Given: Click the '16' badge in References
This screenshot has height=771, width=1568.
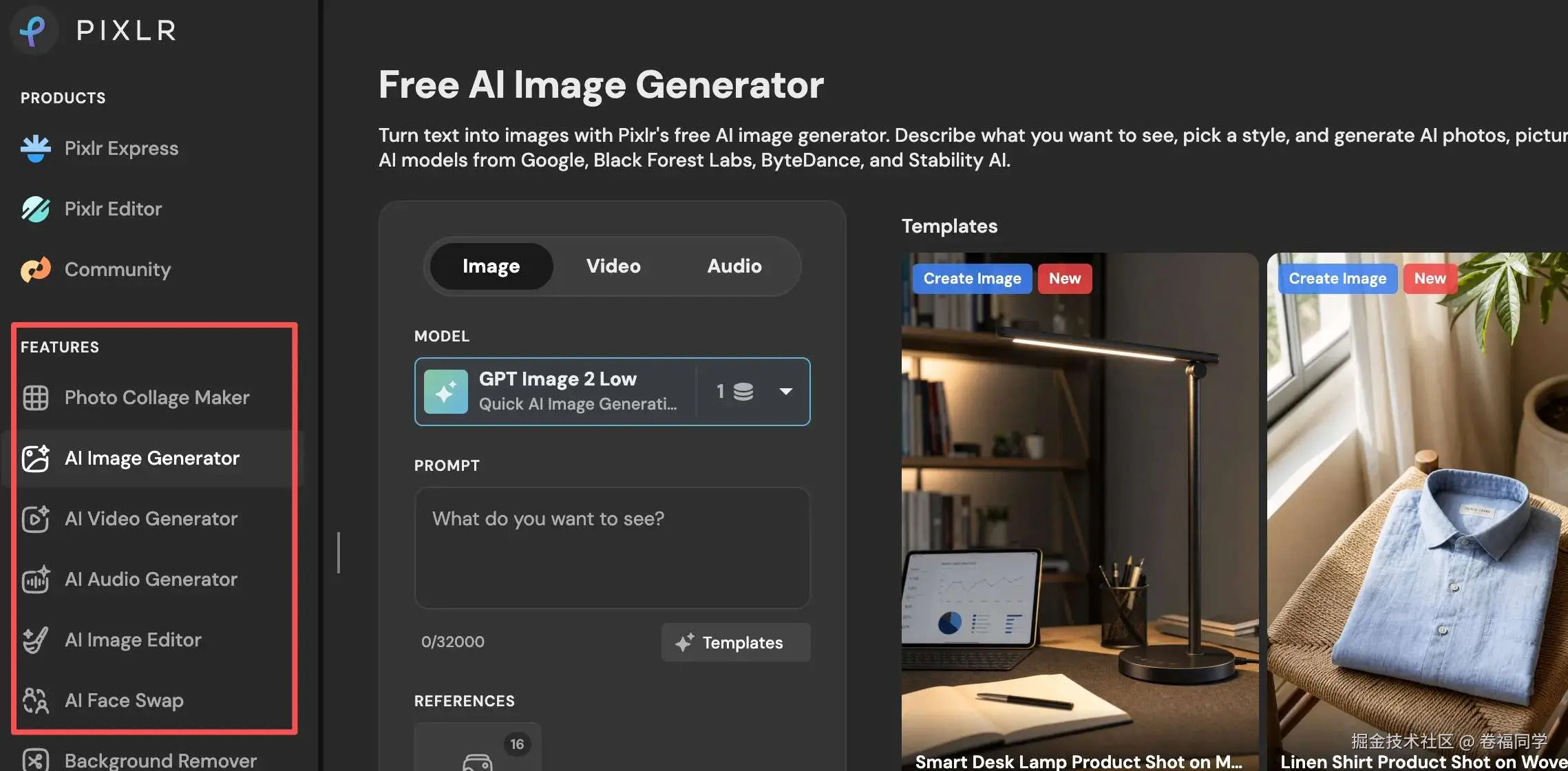Looking at the screenshot, I should click(x=517, y=744).
